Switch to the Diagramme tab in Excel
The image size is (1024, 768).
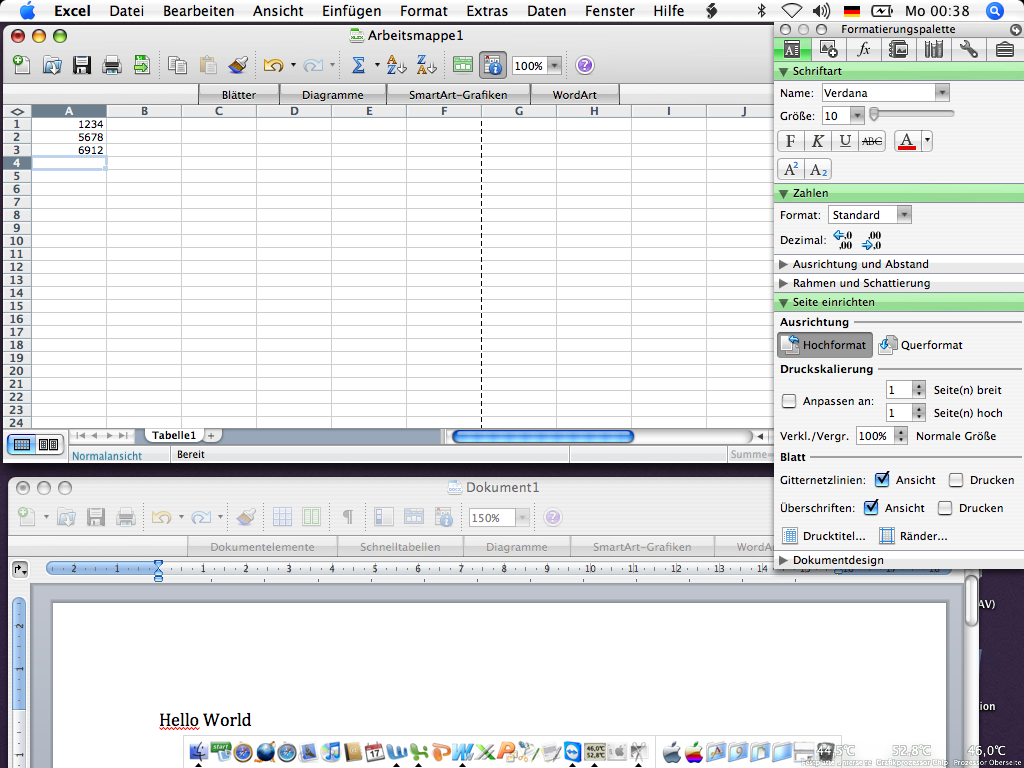point(333,95)
